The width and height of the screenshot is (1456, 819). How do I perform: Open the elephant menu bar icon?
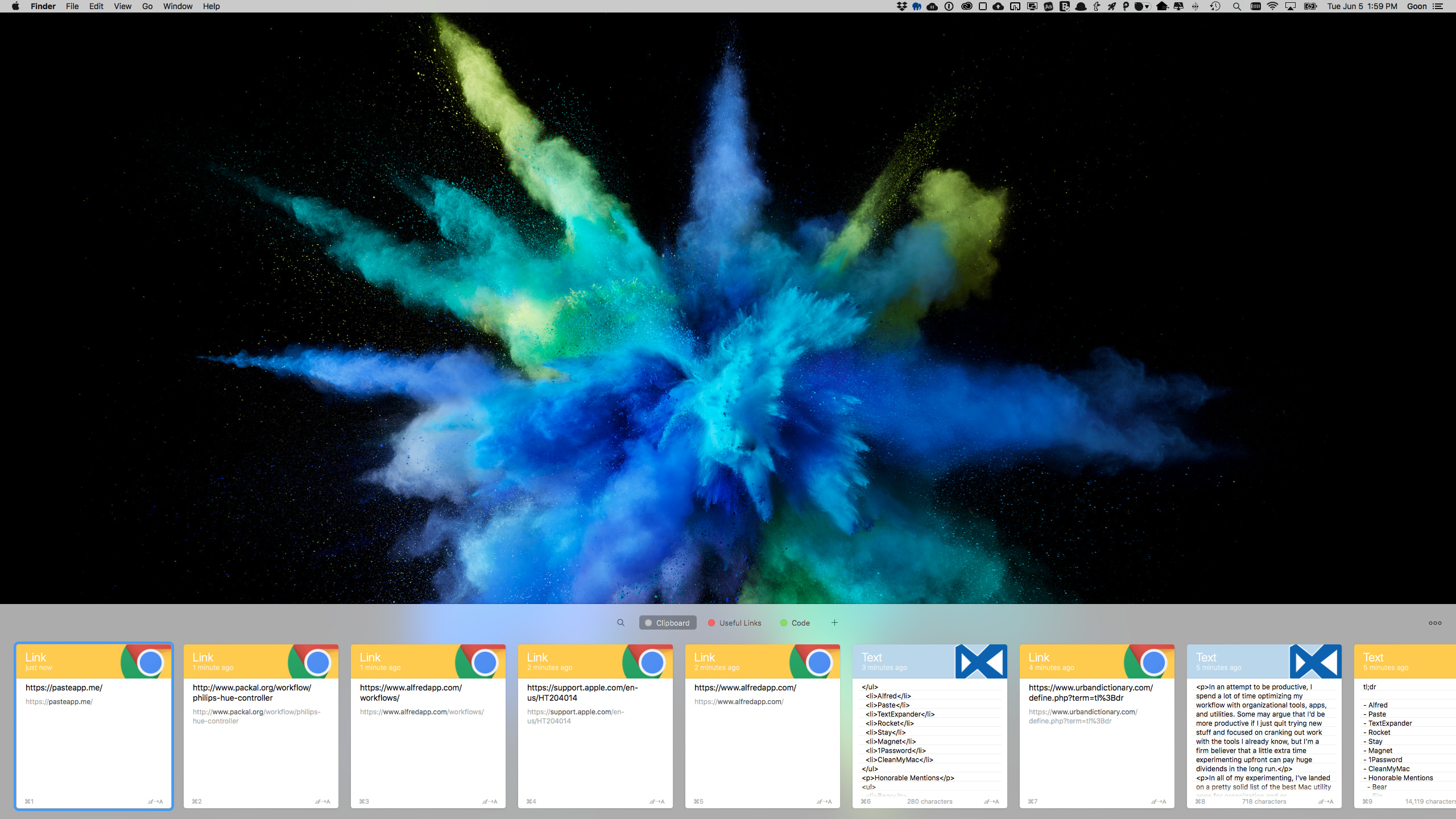coord(917,6)
